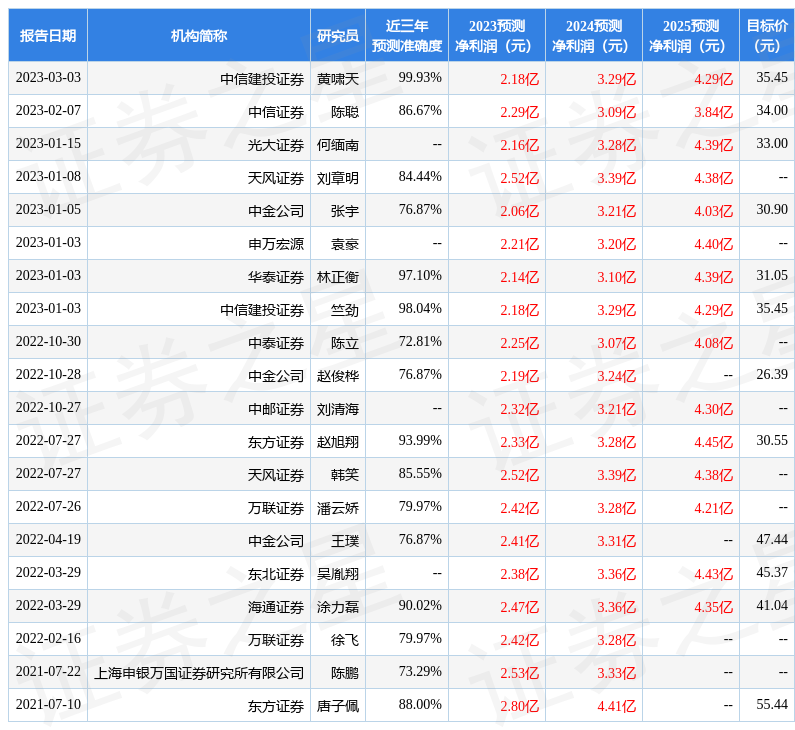Click target price 33.00
Screen dimensions: 795x730
[x=772, y=143]
